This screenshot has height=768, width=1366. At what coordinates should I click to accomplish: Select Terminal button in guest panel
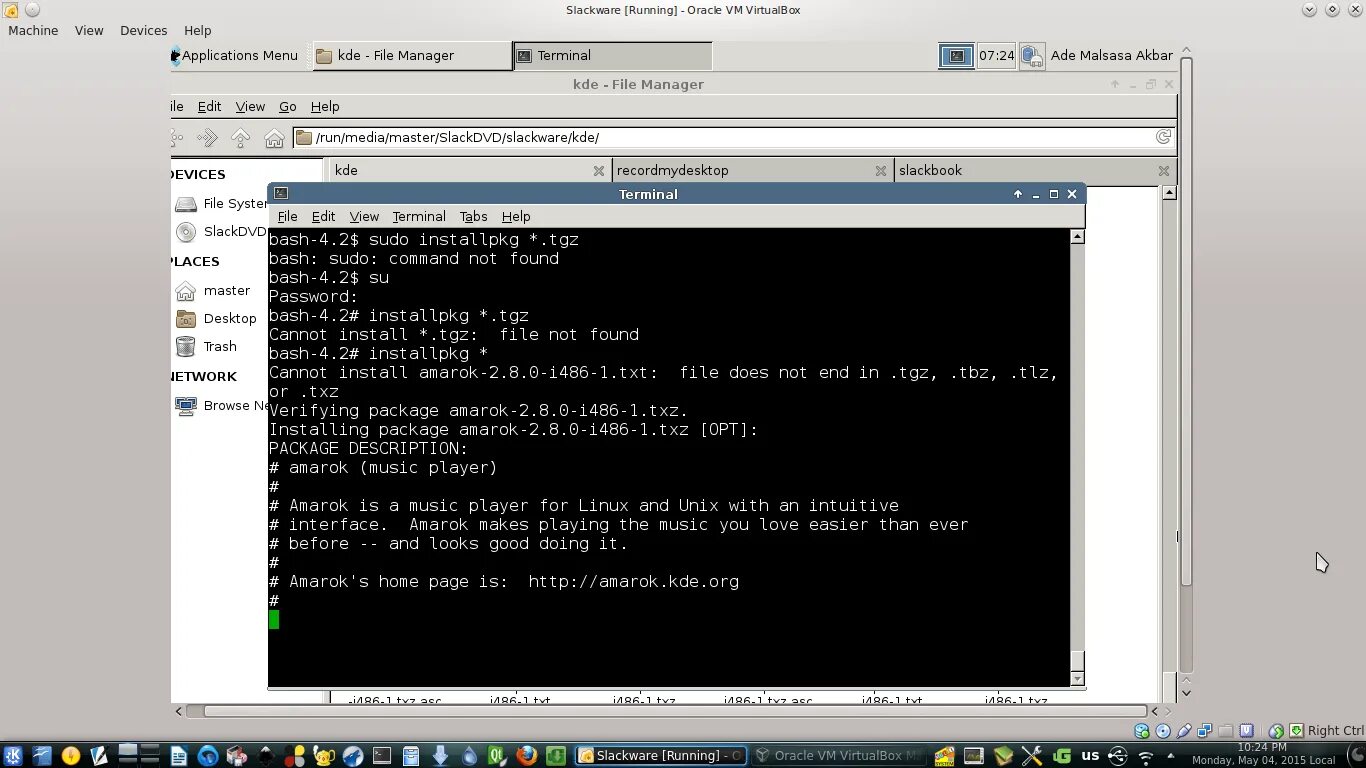[x=612, y=56]
